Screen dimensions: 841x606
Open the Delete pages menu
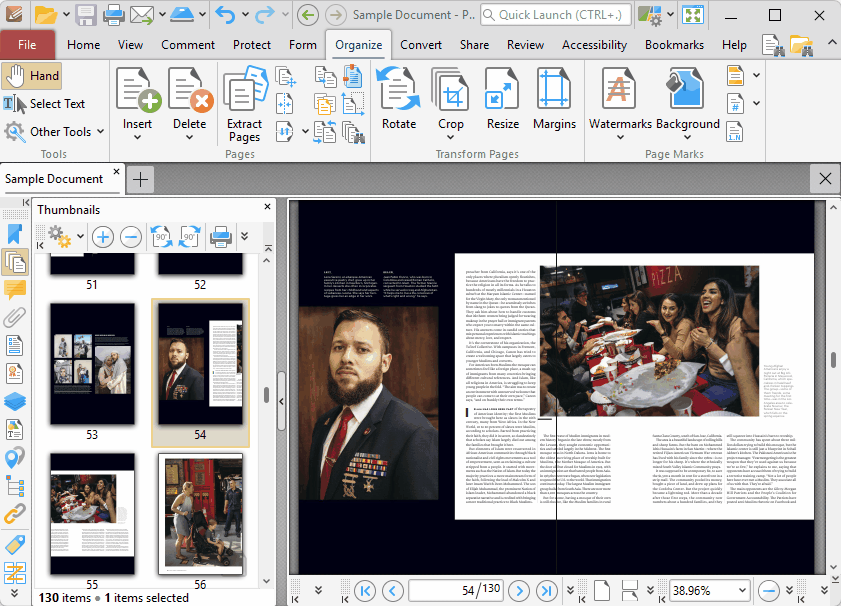click(x=190, y=105)
